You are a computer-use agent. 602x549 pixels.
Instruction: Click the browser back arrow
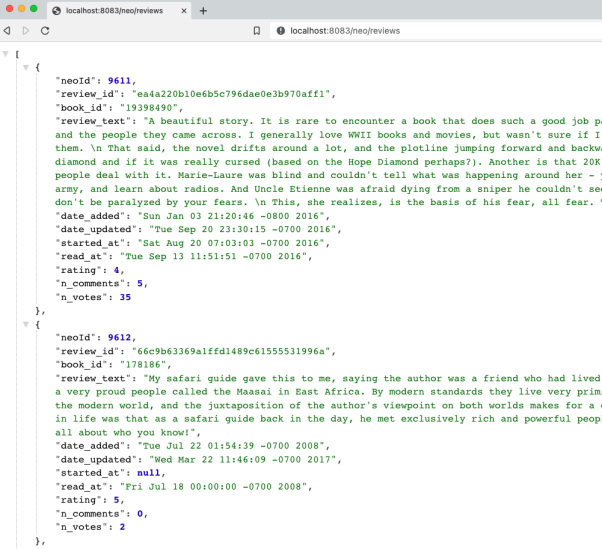(7, 31)
